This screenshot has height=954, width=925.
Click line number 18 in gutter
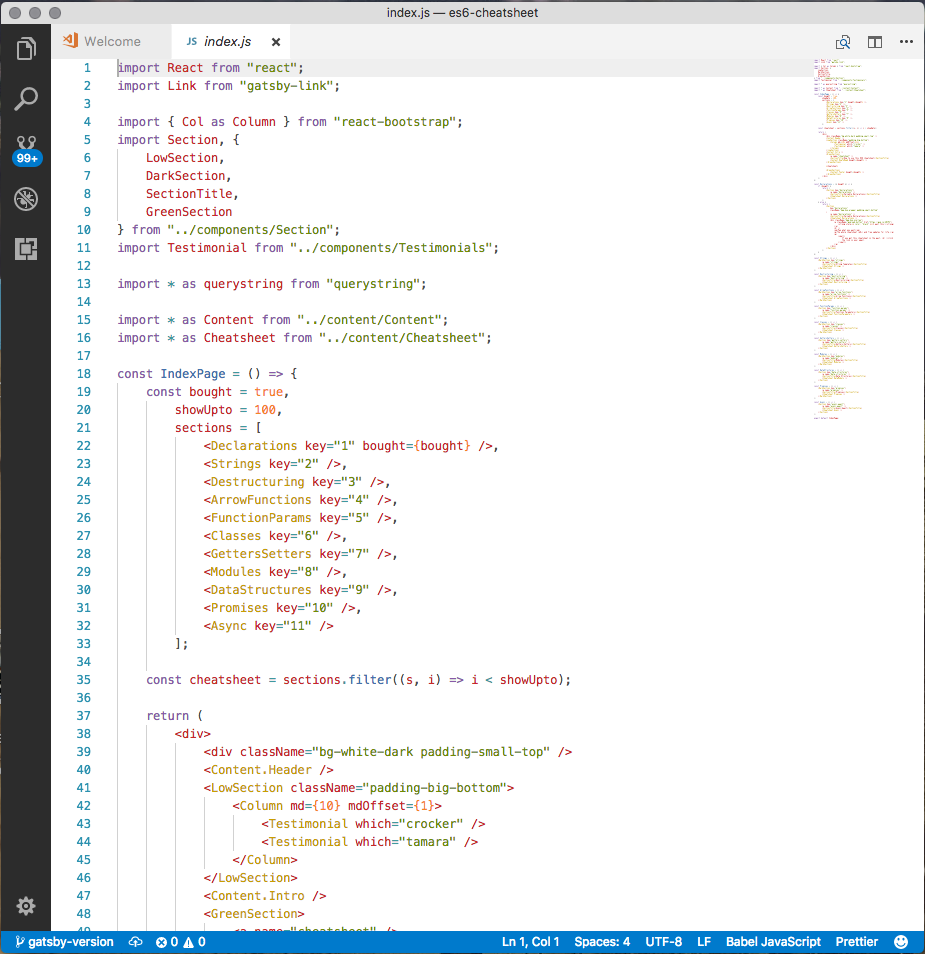click(84, 374)
